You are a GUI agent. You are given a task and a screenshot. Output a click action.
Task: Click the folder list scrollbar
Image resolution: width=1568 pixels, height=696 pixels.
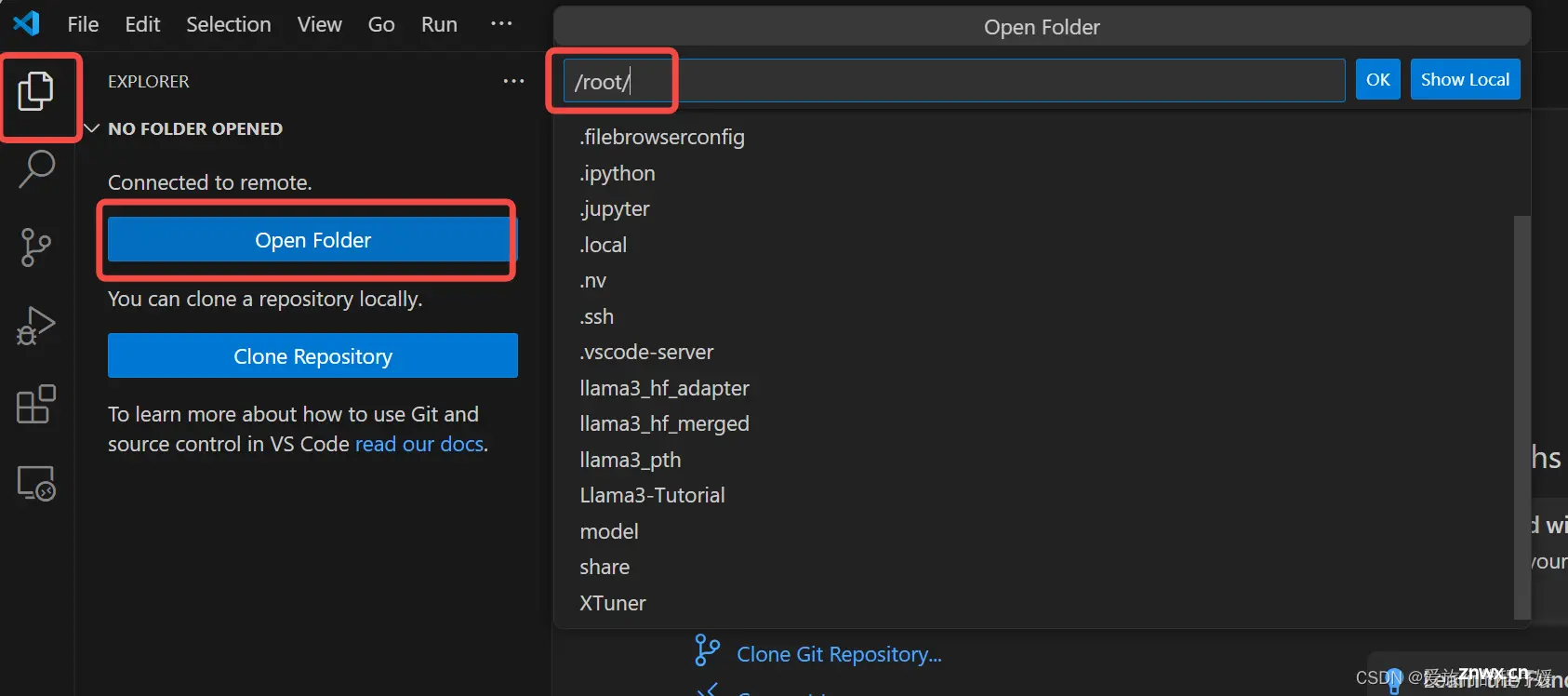(x=1521, y=417)
